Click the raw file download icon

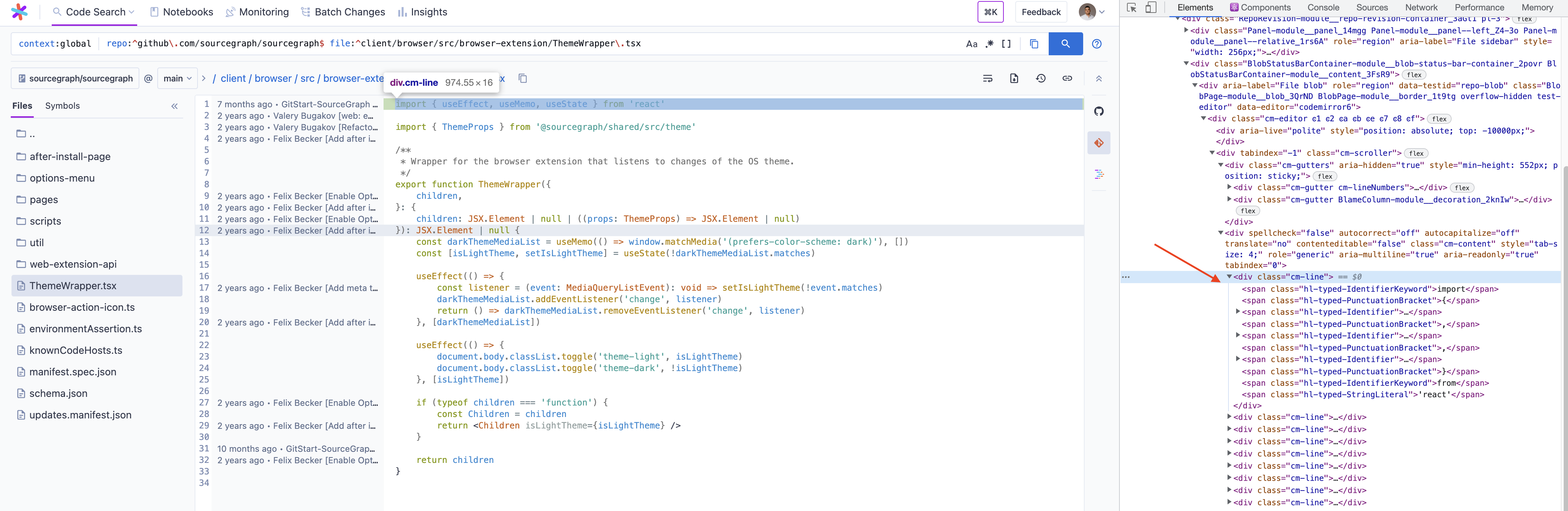(x=1014, y=79)
